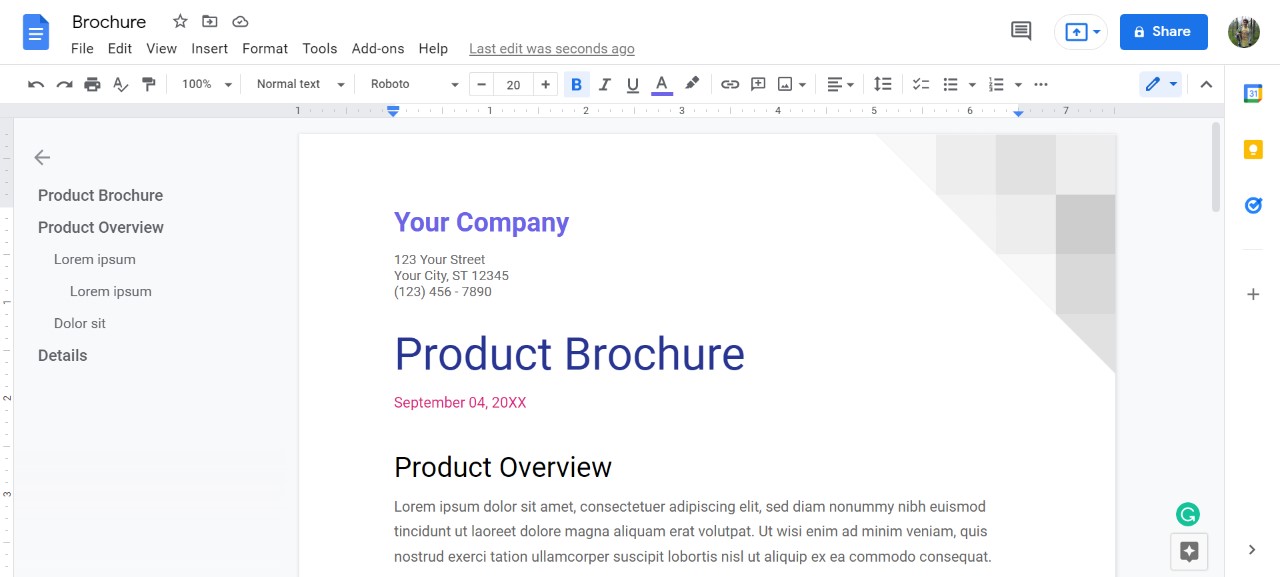The height and width of the screenshot is (577, 1280).
Task: Print the document using the printer icon
Action: point(92,84)
